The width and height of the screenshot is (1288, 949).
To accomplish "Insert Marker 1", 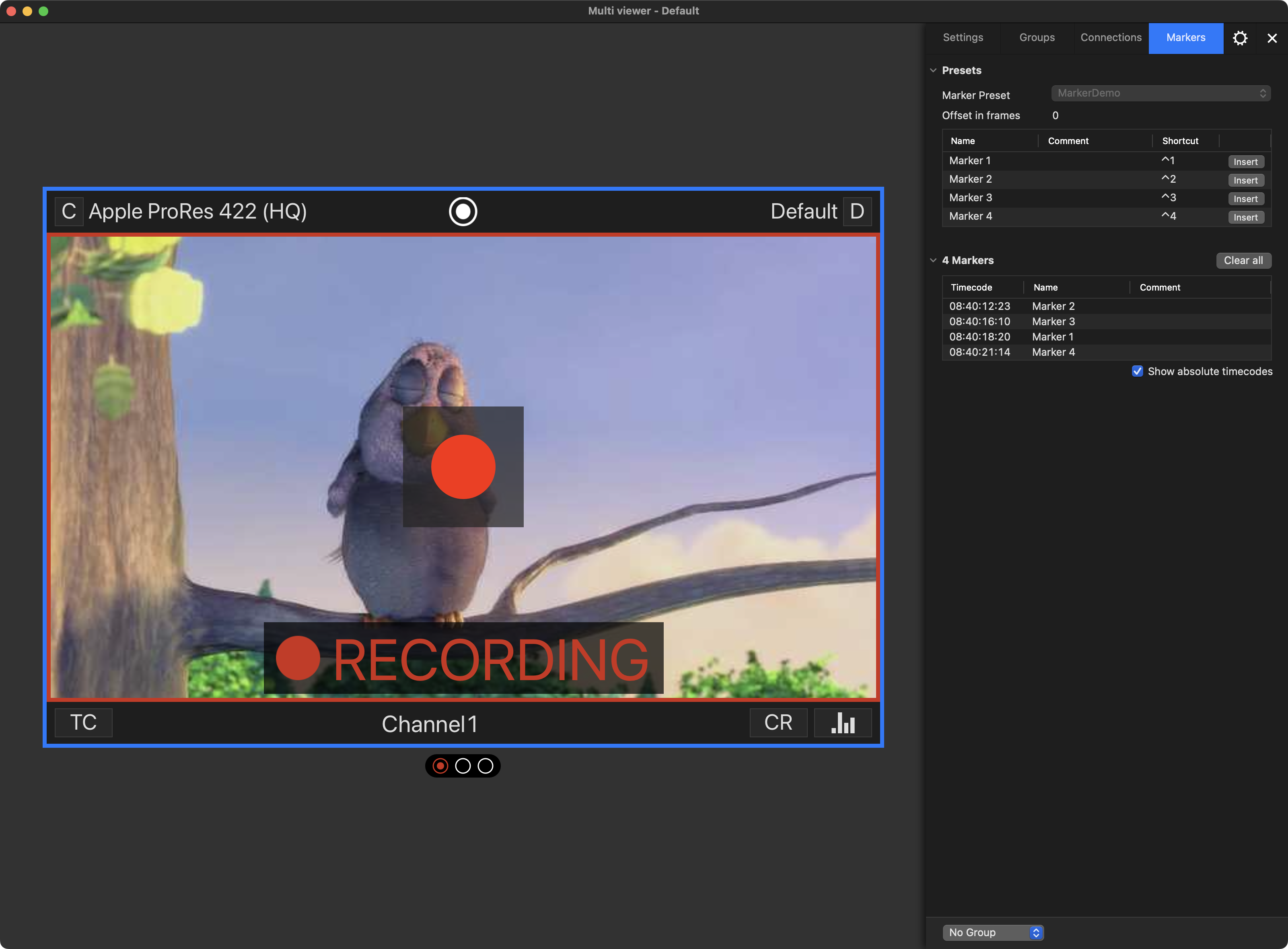I will (x=1245, y=162).
